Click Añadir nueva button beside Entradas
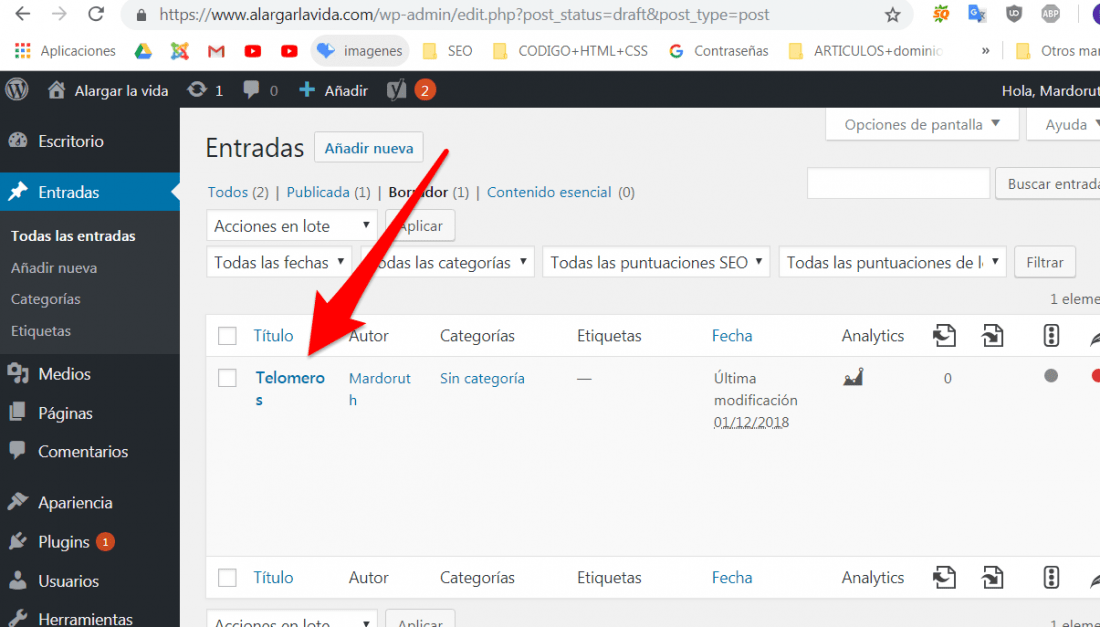Viewport: 1100px width, 627px height. click(369, 148)
